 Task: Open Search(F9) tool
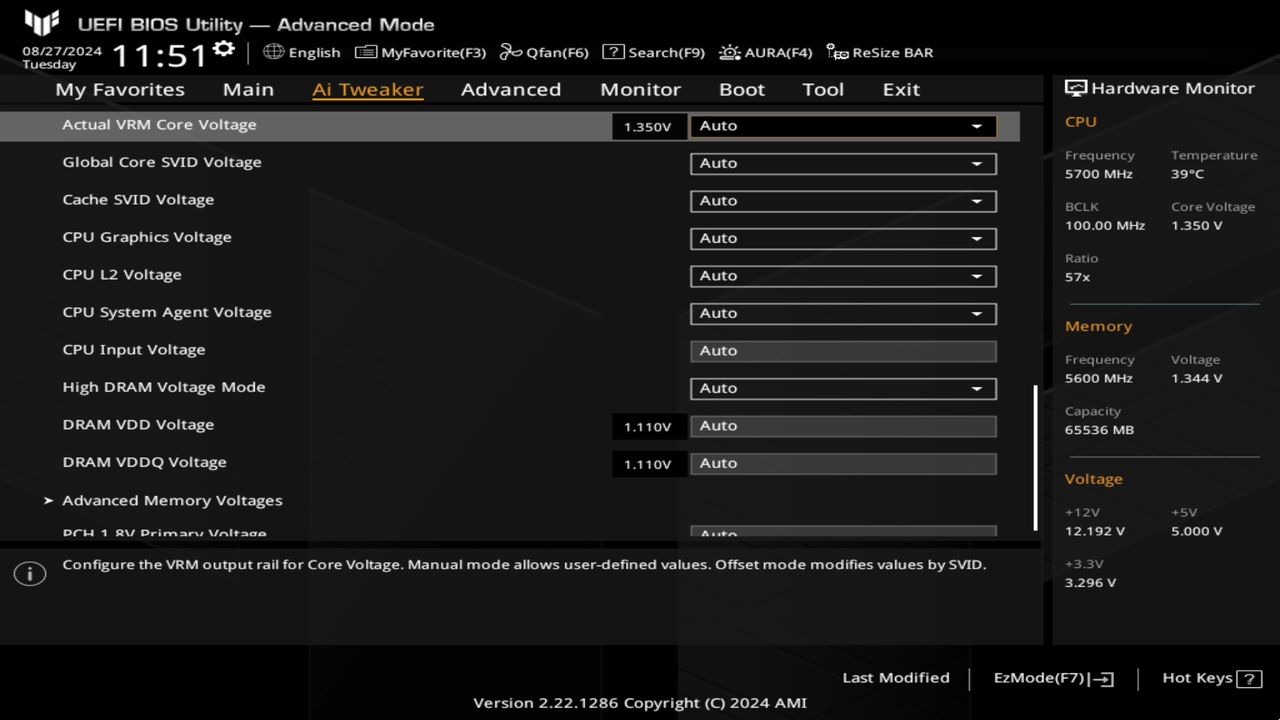click(653, 52)
